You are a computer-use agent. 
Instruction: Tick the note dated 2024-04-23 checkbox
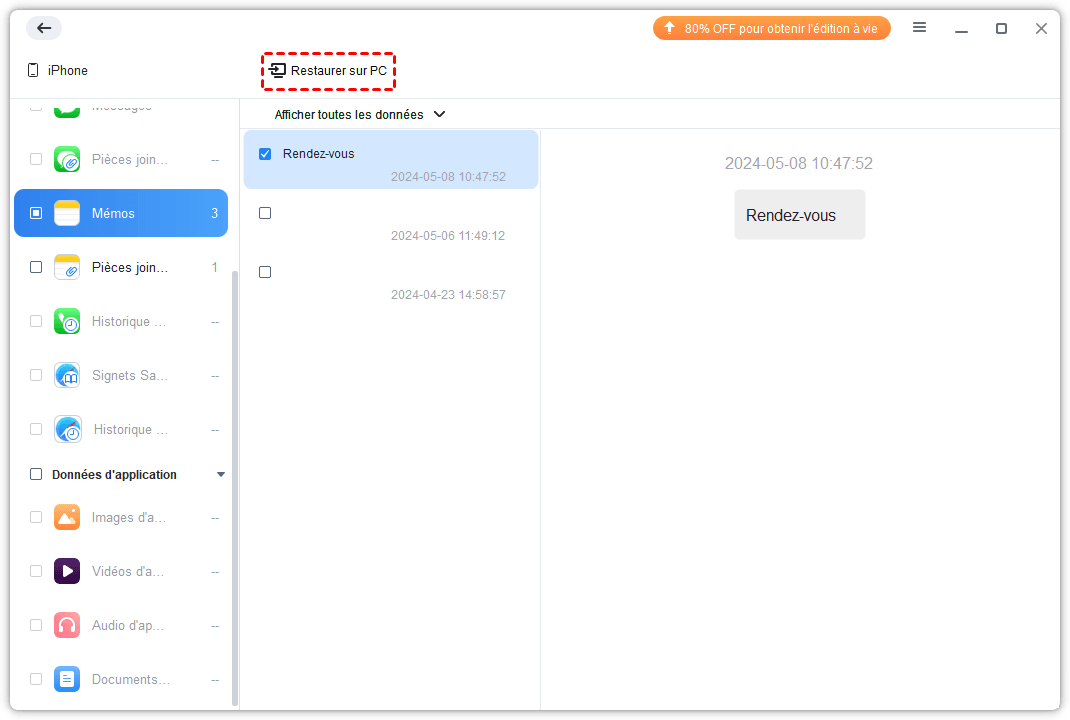[x=265, y=272]
